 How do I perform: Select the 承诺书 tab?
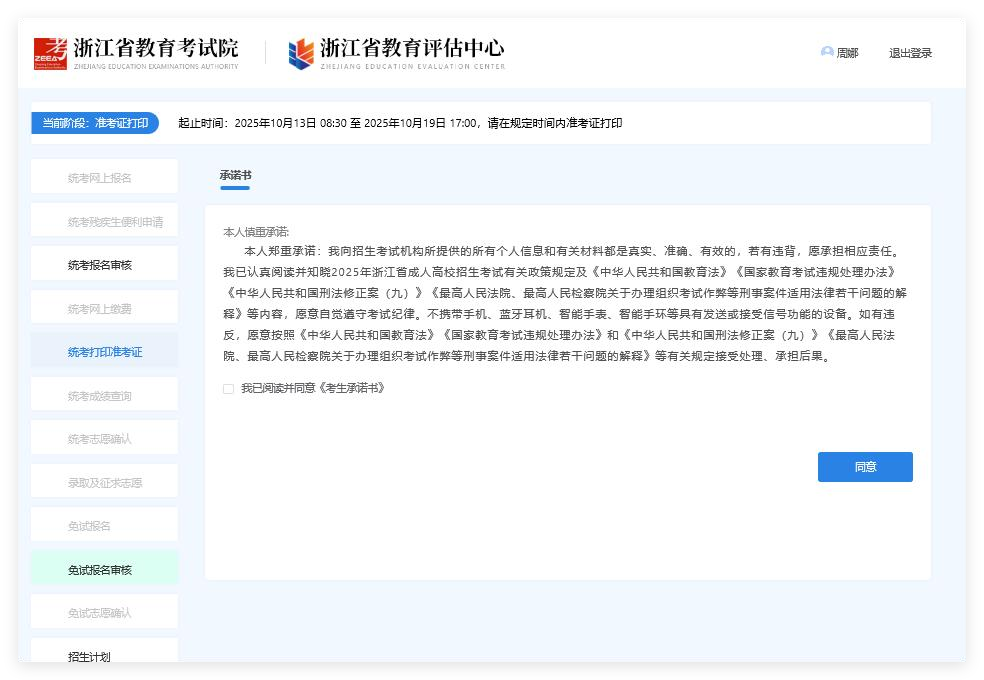235,175
